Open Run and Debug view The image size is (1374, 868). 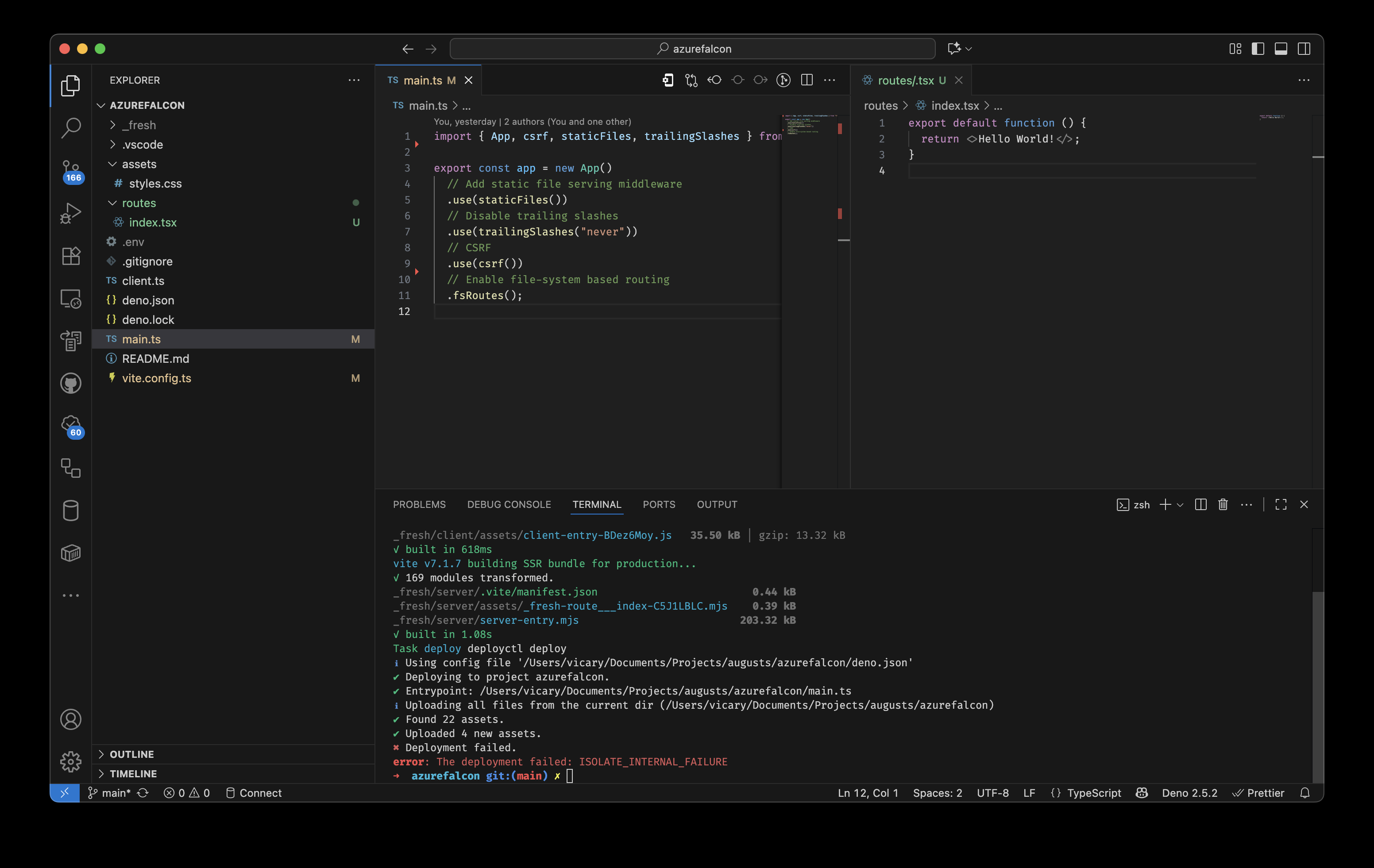pyautogui.click(x=71, y=213)
